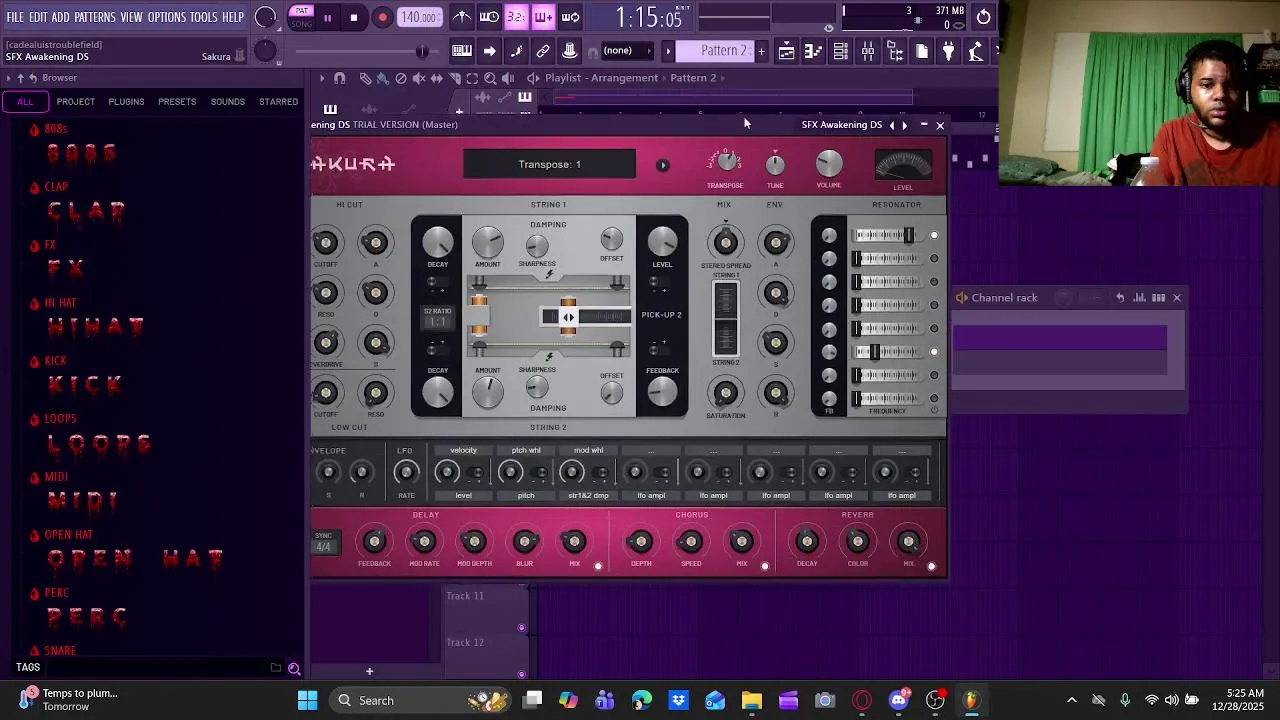
Task: Open the Channel rack graph editor icon
Action: pyautogui.click(x=1139, y=298)
